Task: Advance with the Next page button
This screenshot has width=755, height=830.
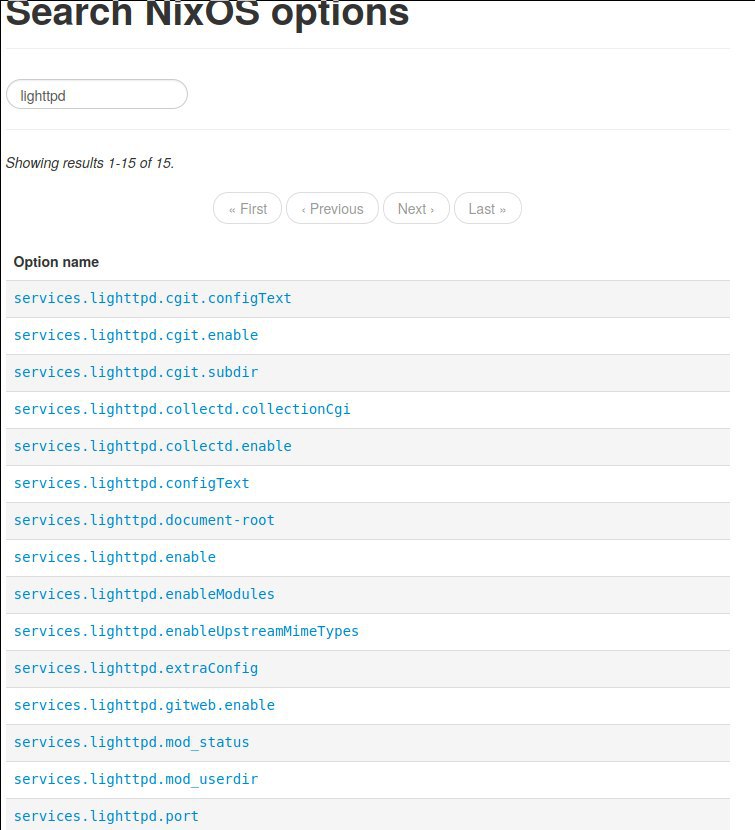Action: (416, 209)
